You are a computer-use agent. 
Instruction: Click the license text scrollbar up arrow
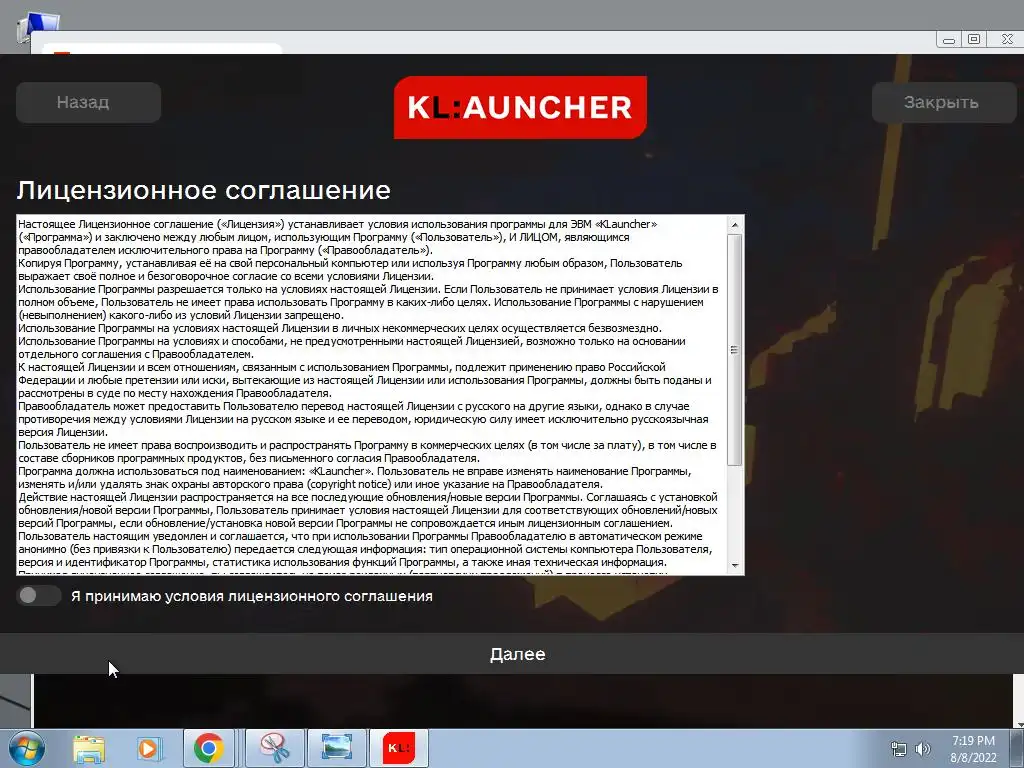[x=735, y=225]
